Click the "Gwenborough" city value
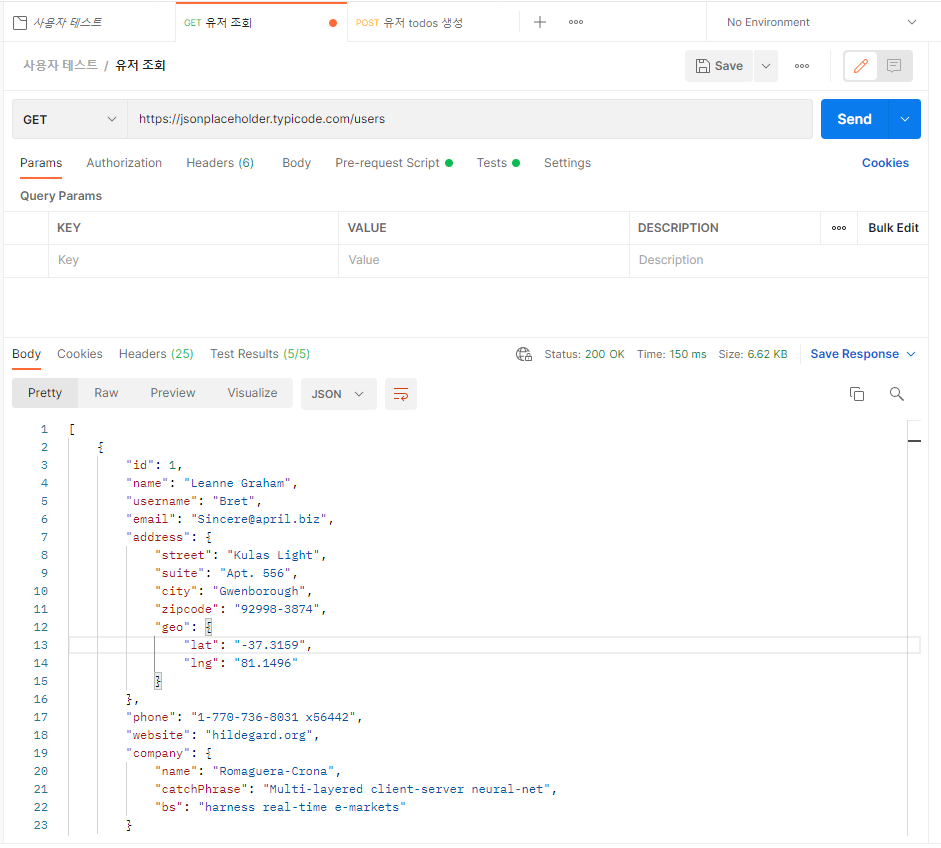The height and width of the screenshot is (848, 941). (x=259, y=592)
